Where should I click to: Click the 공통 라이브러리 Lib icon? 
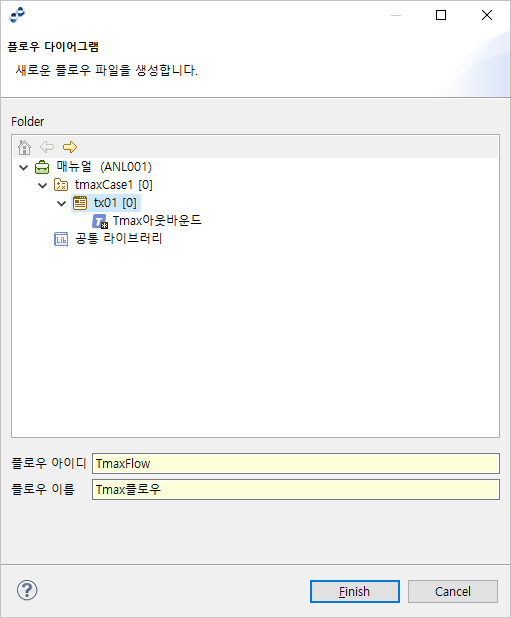click(x=61, y=239)
